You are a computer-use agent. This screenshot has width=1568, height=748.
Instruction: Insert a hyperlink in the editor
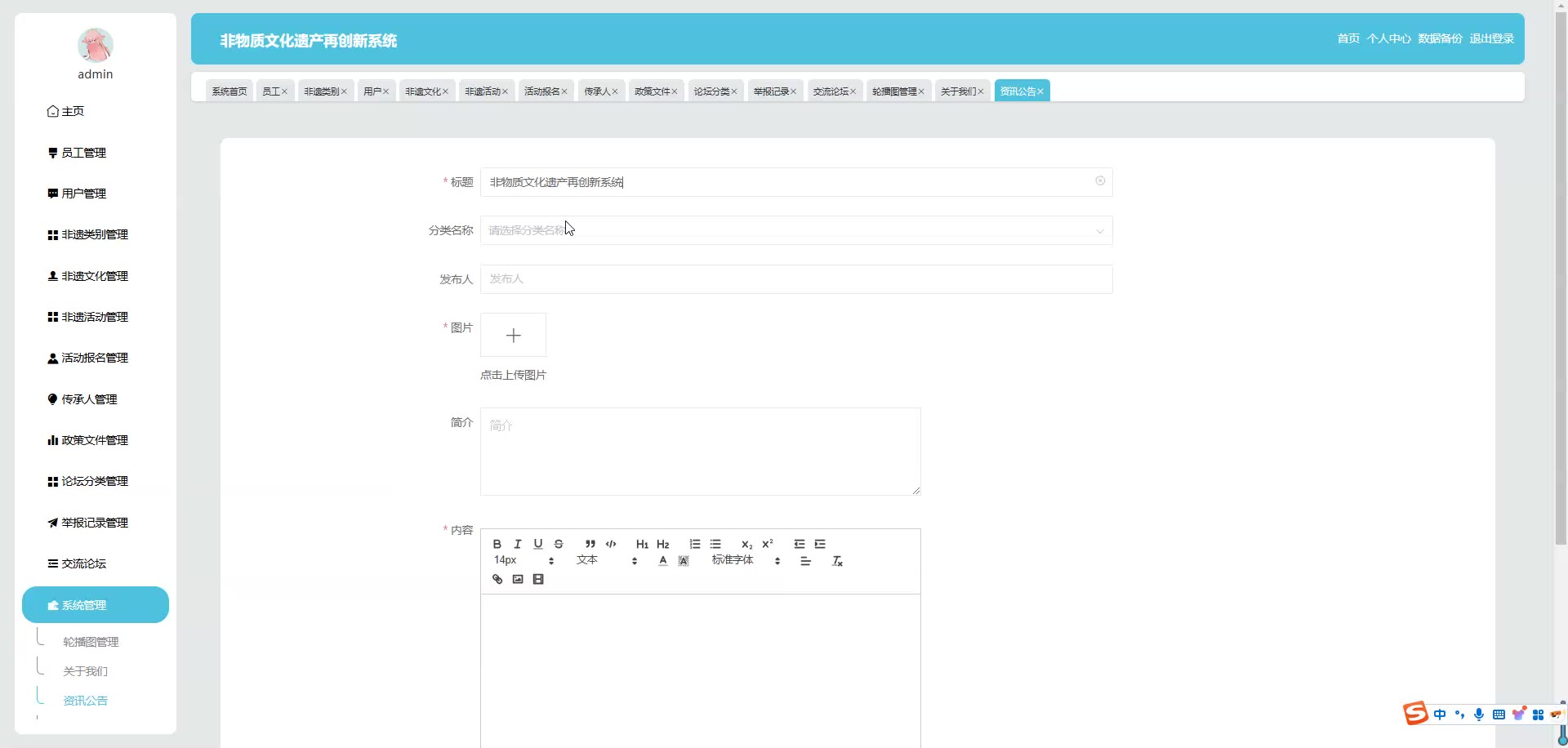[497, 579]
